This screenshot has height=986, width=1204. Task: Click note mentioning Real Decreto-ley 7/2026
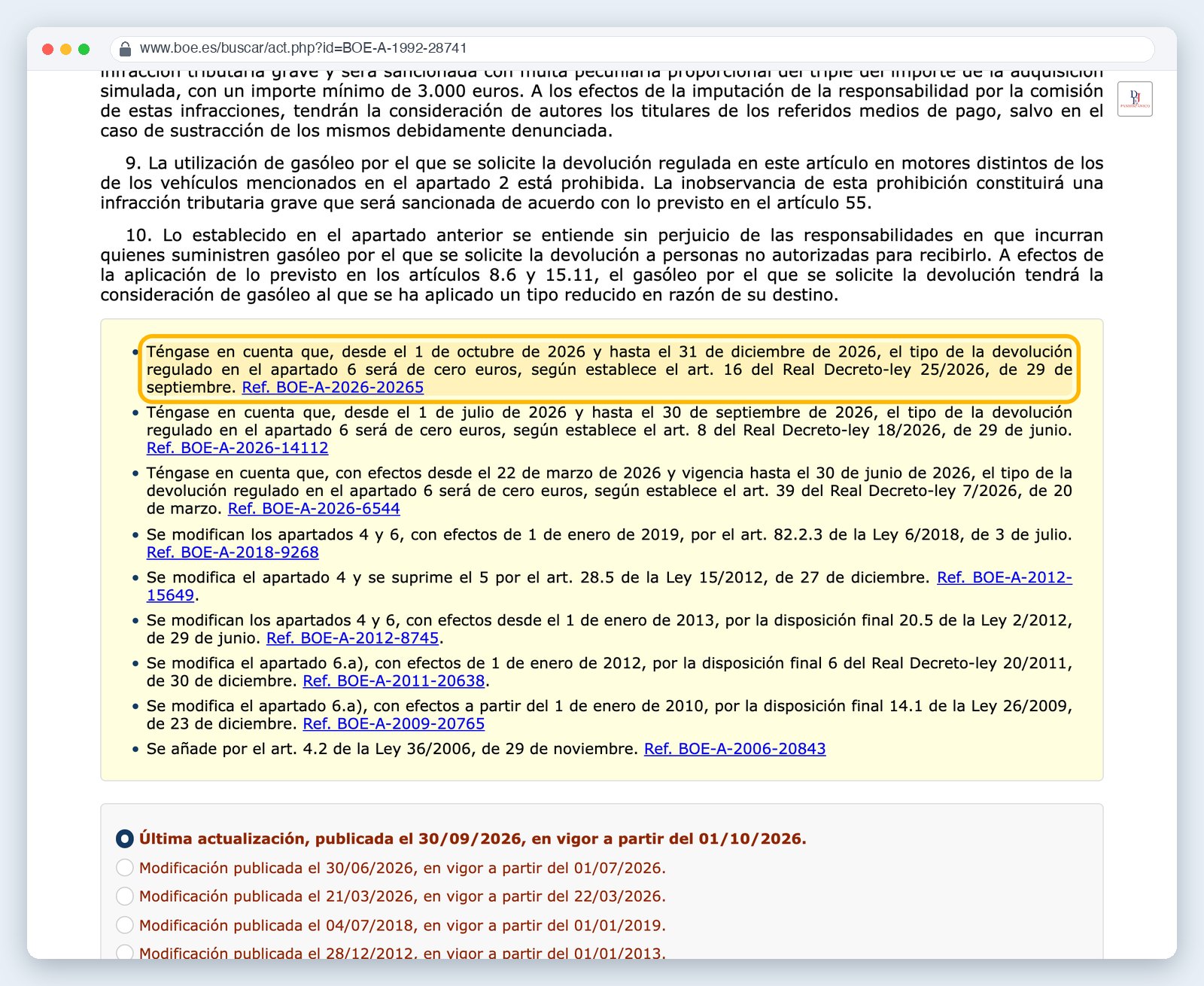(610, 491)
